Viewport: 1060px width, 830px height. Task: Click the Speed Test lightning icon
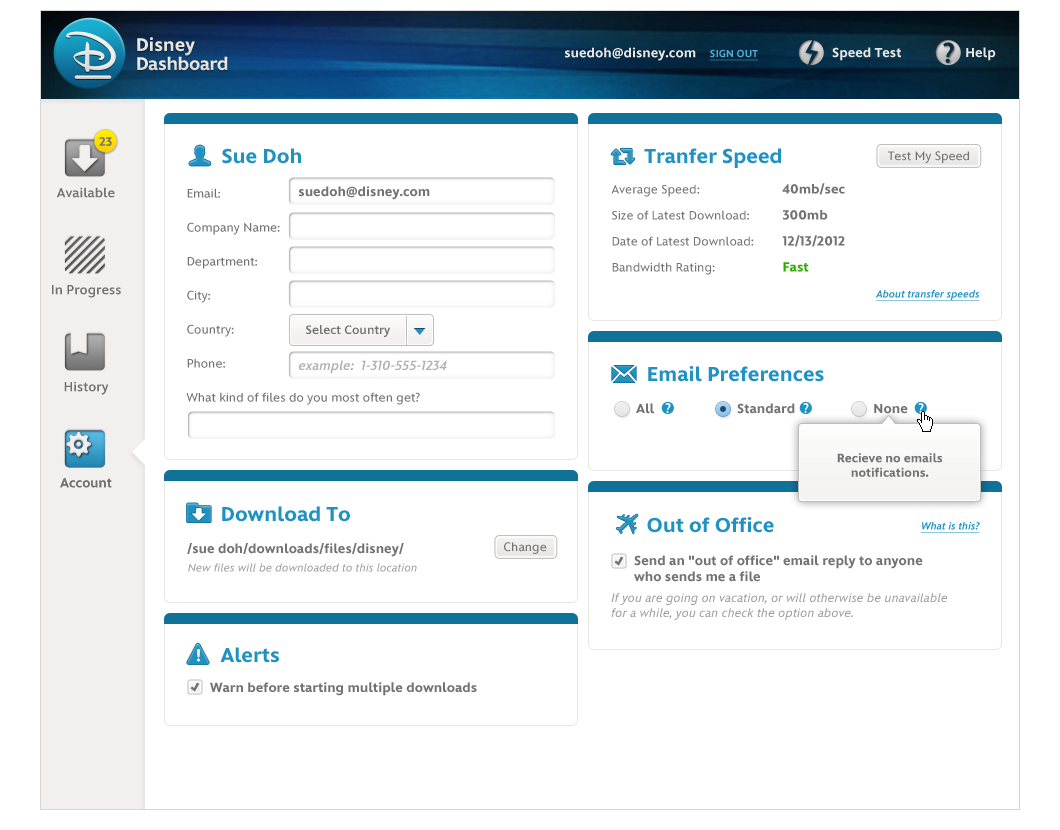click(811, 52)
